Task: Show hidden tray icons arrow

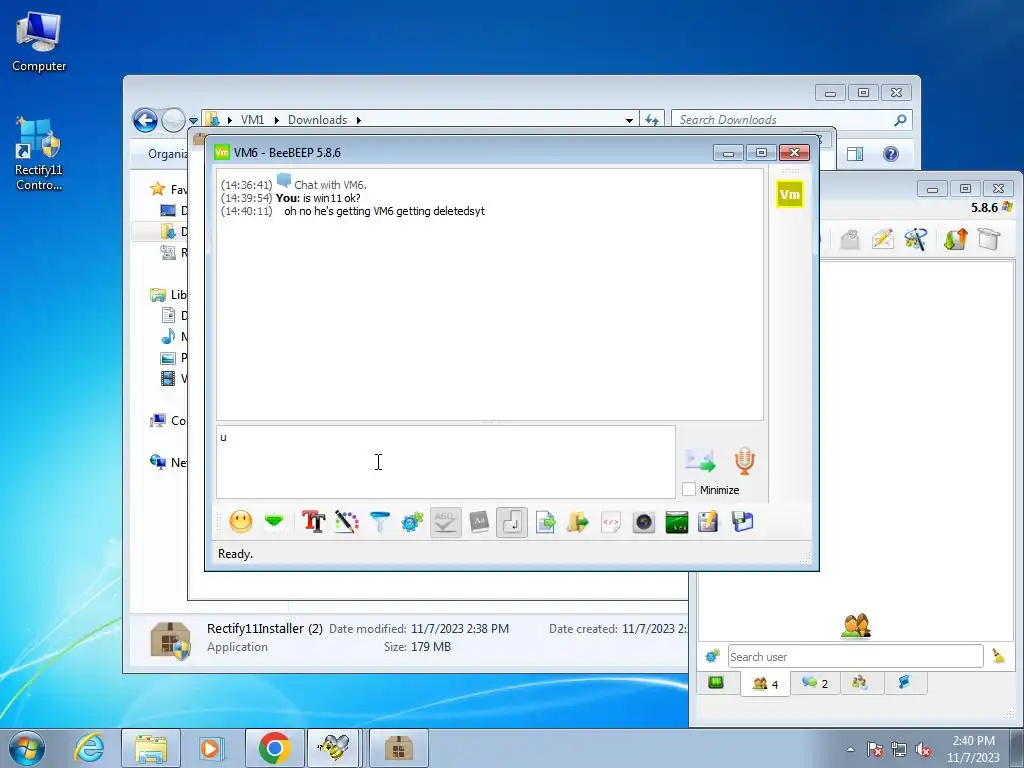Action: [850, 749]
